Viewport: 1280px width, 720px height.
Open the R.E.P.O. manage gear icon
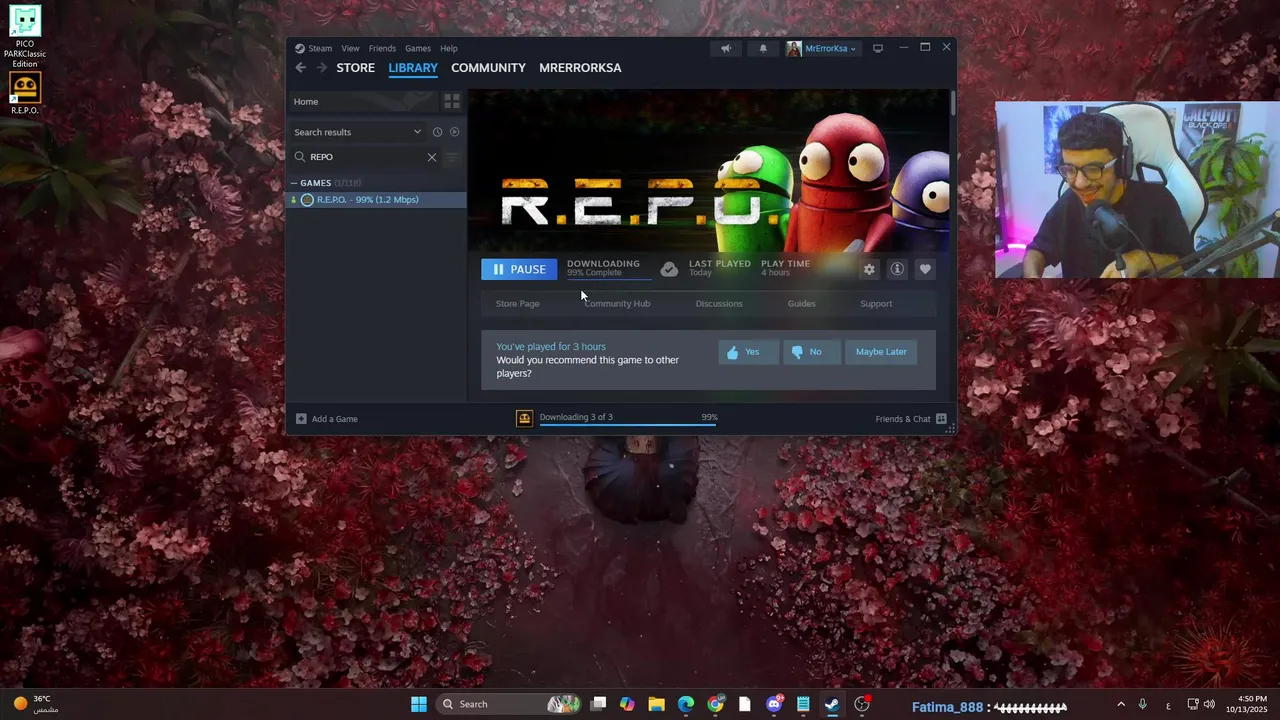pos(869,269)
